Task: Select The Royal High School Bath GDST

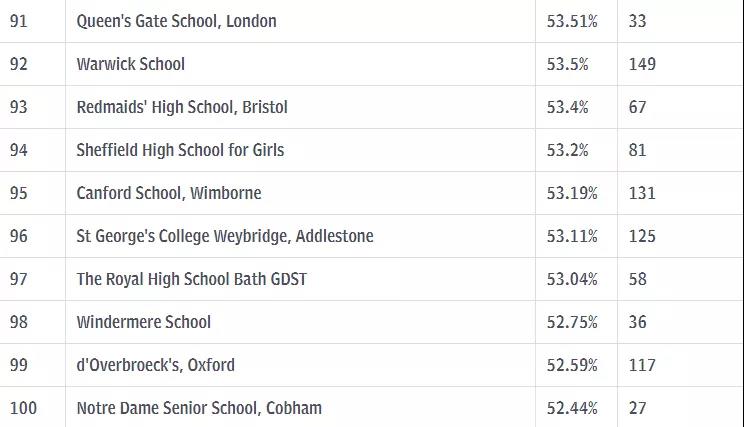Action: click(x=192, y=279)
